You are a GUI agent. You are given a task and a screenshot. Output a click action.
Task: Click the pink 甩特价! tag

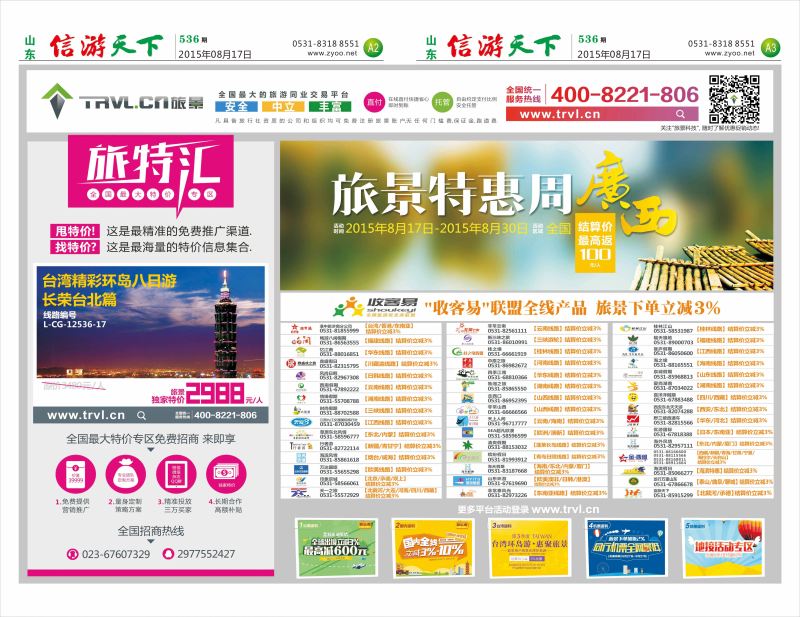[76, 231]
